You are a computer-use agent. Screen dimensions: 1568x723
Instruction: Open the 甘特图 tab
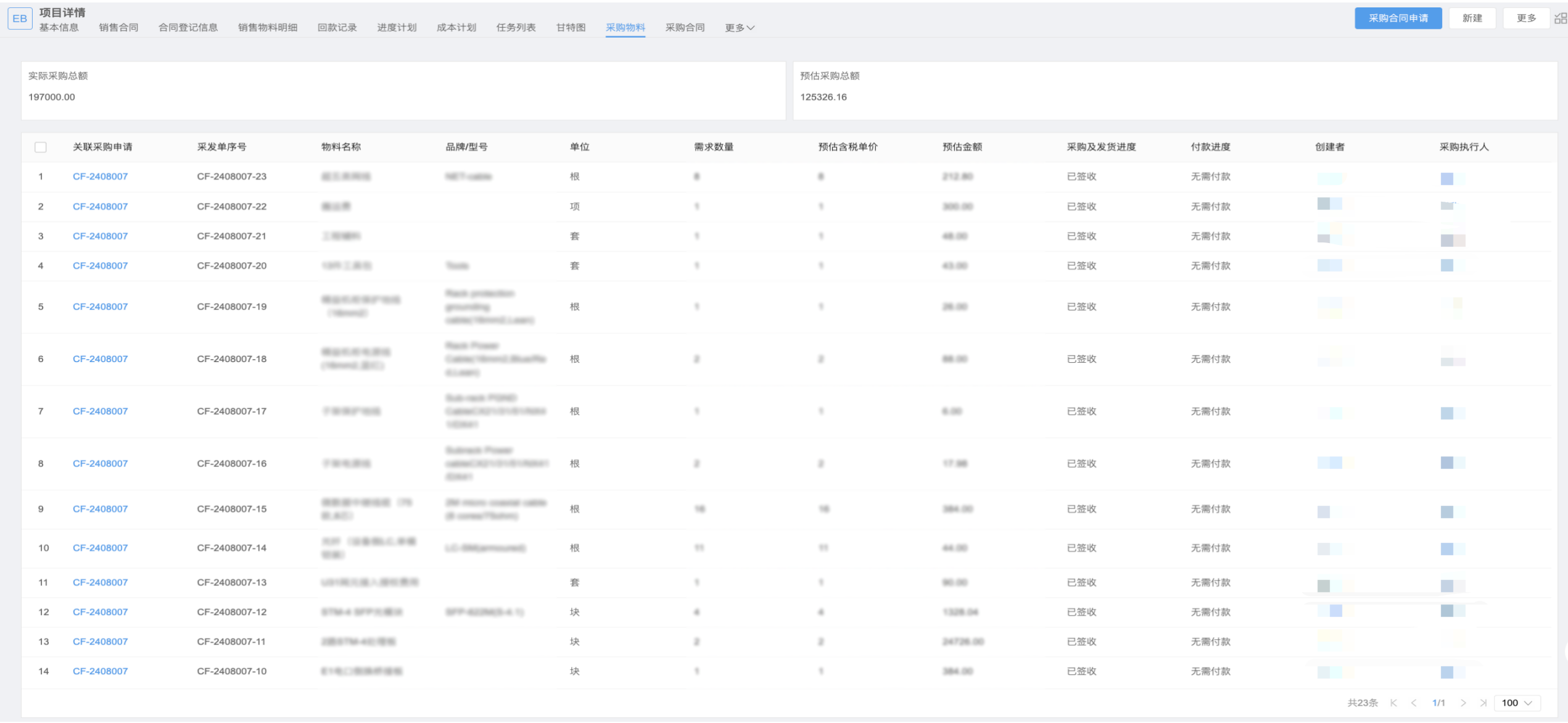tap(571, 27)
